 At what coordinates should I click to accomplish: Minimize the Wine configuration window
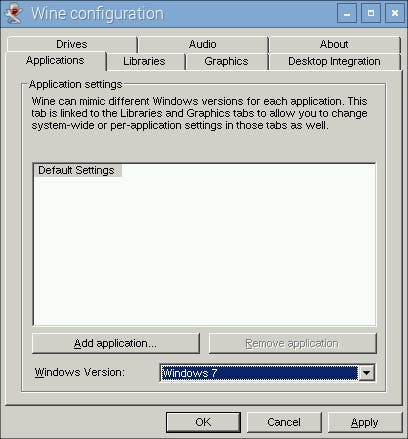(x=347, y=13)
